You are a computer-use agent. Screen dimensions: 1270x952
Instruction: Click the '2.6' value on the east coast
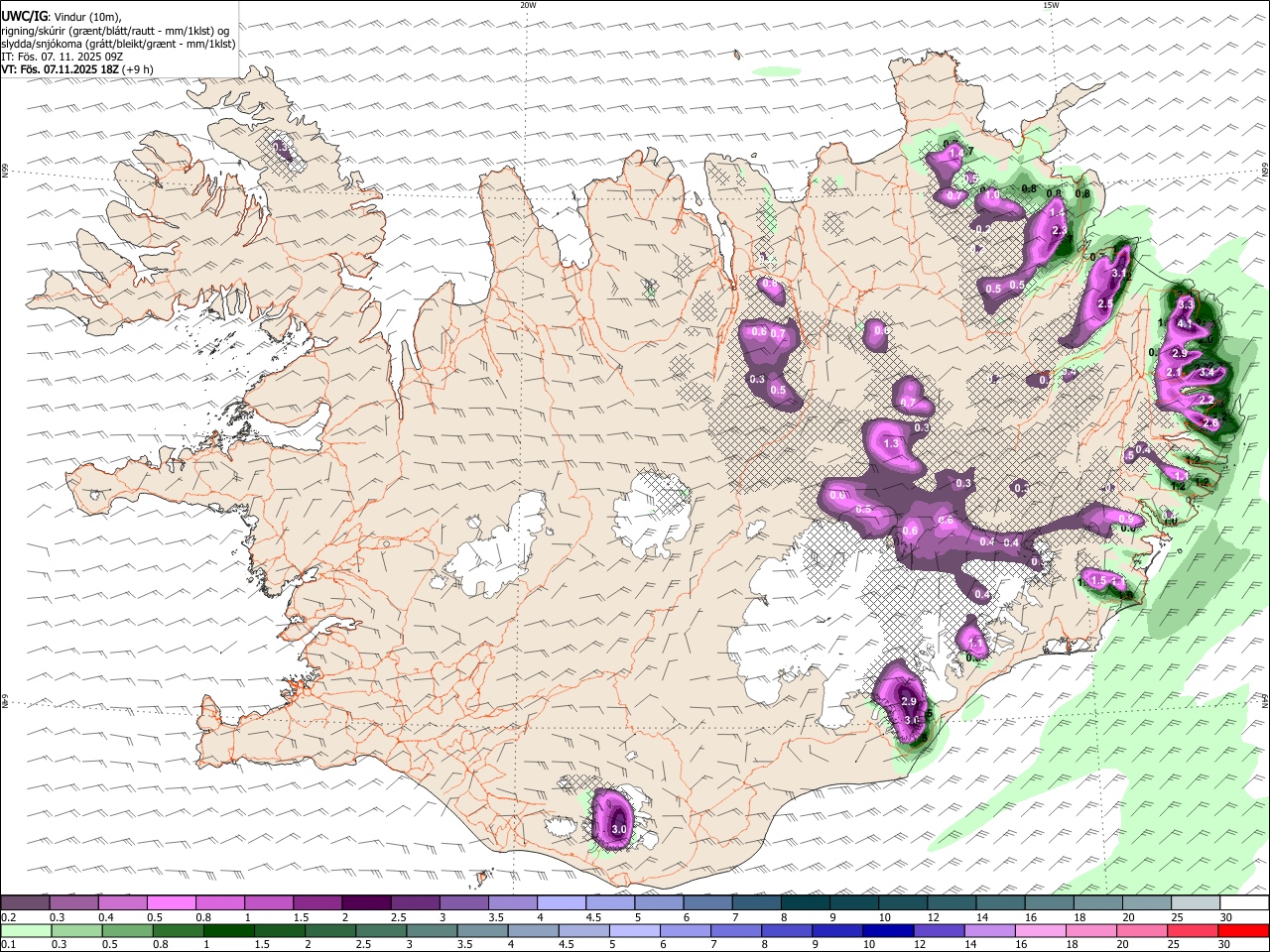(1210, 422)
